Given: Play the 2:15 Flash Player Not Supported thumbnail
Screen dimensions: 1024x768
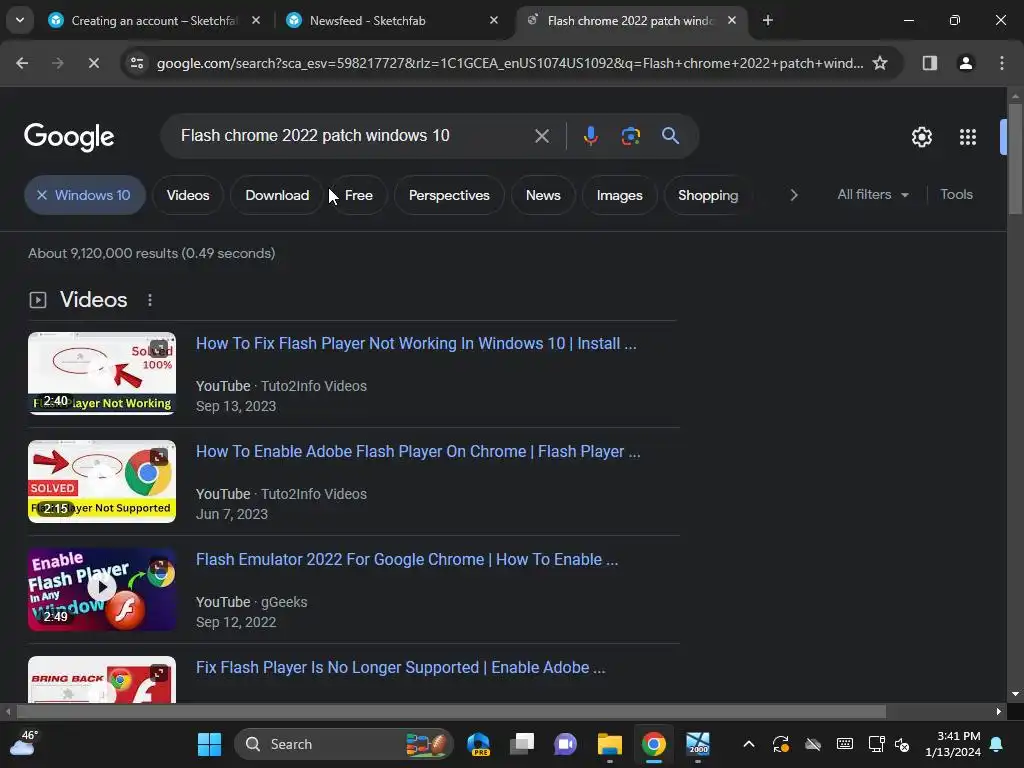Looking at the screenshot, I should click(102, 481).
